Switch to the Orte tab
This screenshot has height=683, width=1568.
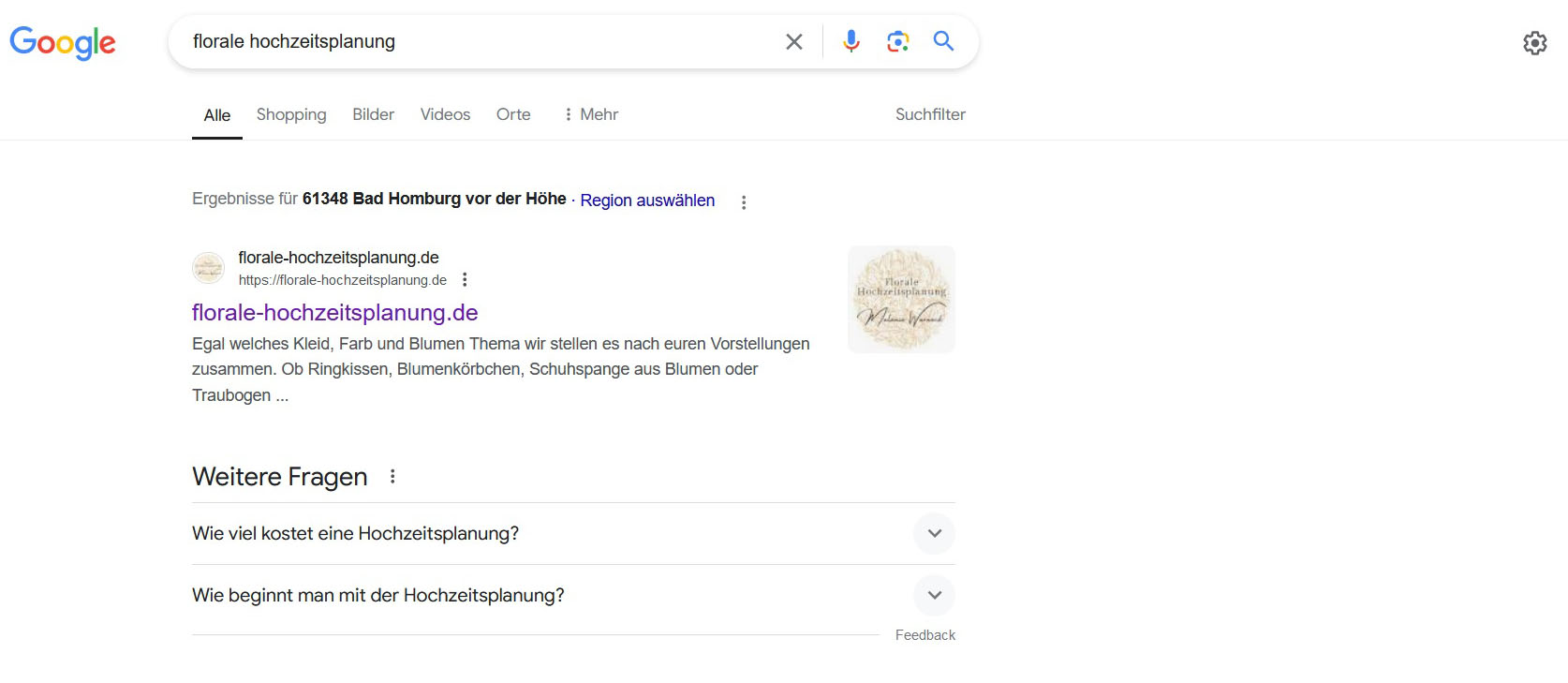pyautogui.click(x=513, y=114)
